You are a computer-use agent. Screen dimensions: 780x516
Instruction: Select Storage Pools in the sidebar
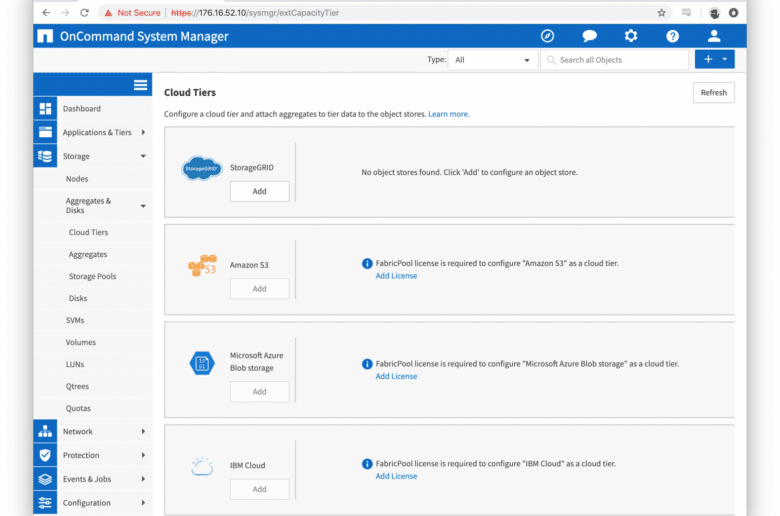(93, 276)
